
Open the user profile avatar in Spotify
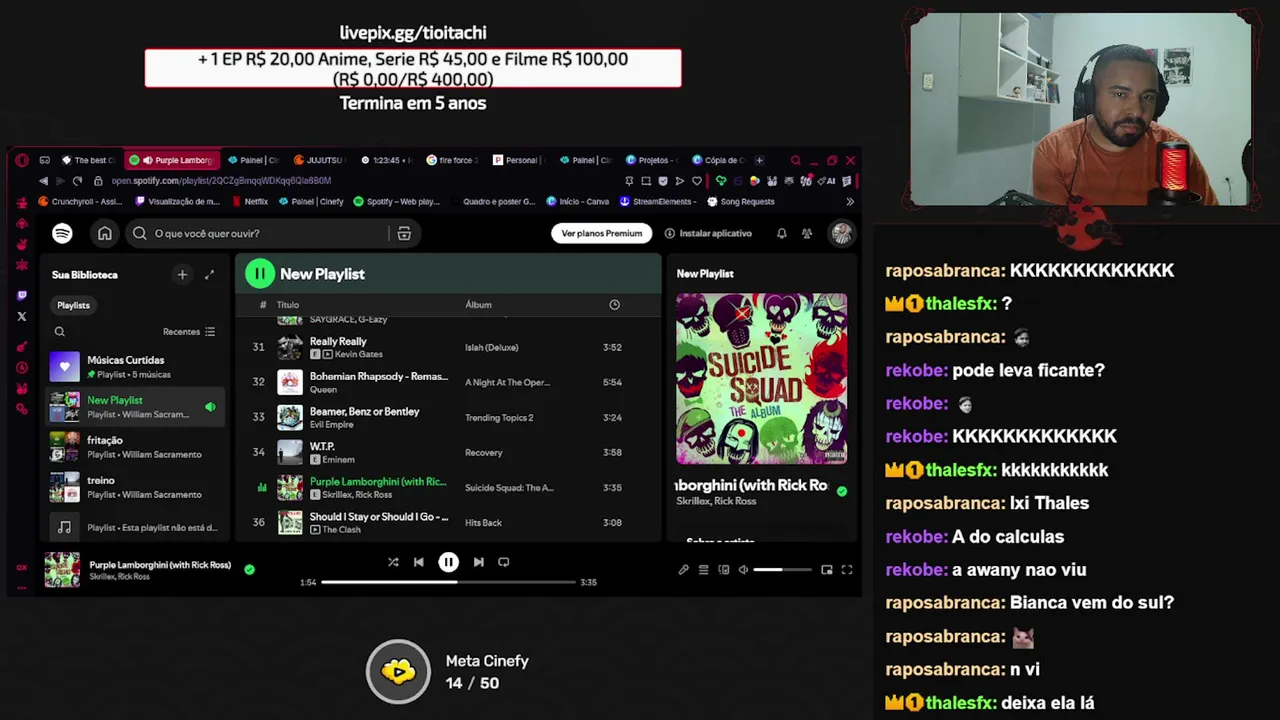841,233
